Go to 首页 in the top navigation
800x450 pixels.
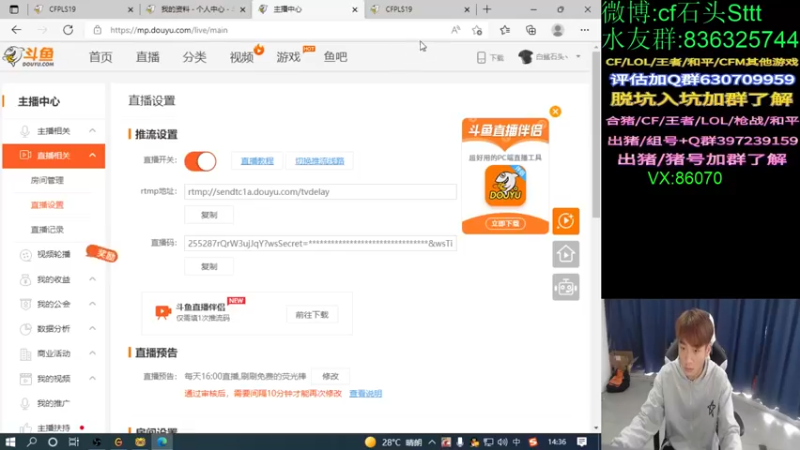coord(101,57)
